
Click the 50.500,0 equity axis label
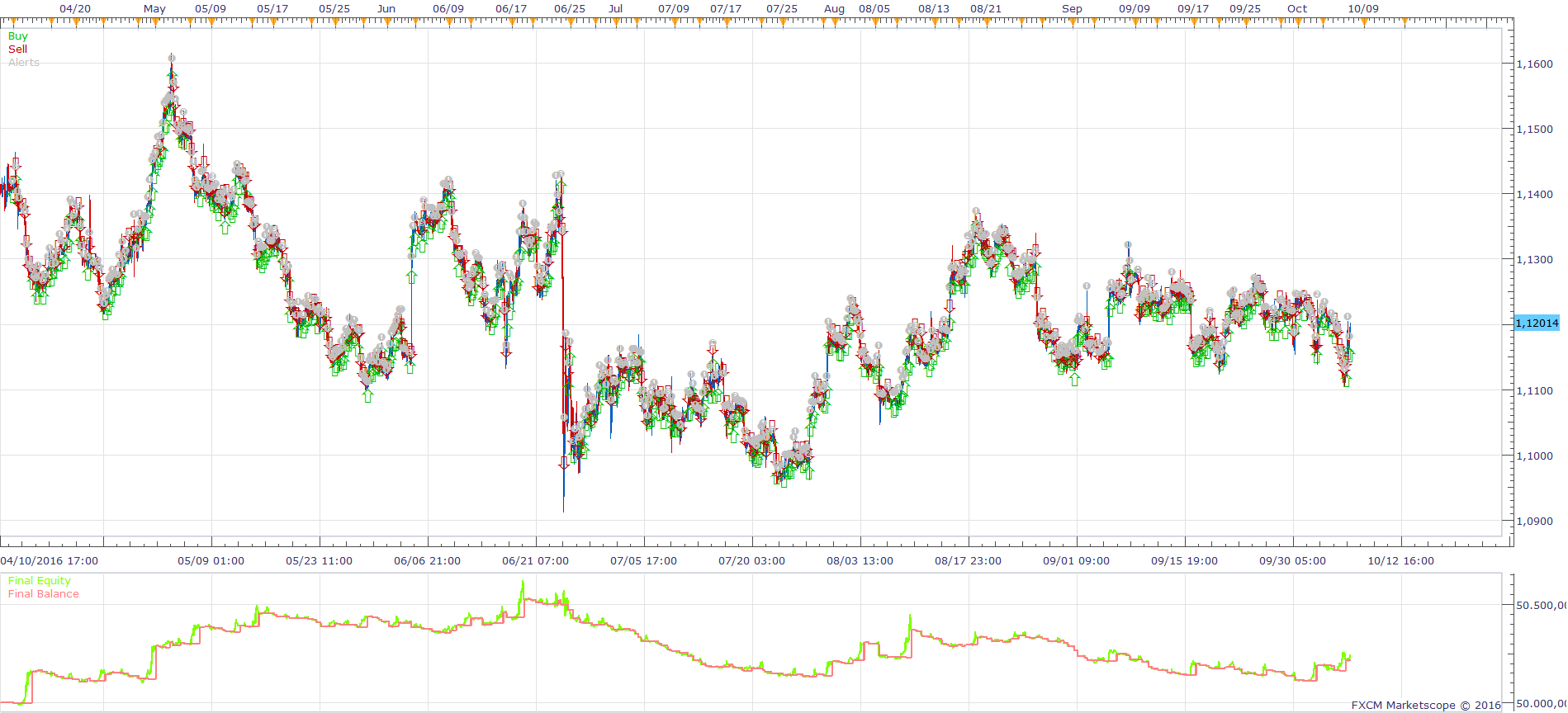pos(1542,606)
